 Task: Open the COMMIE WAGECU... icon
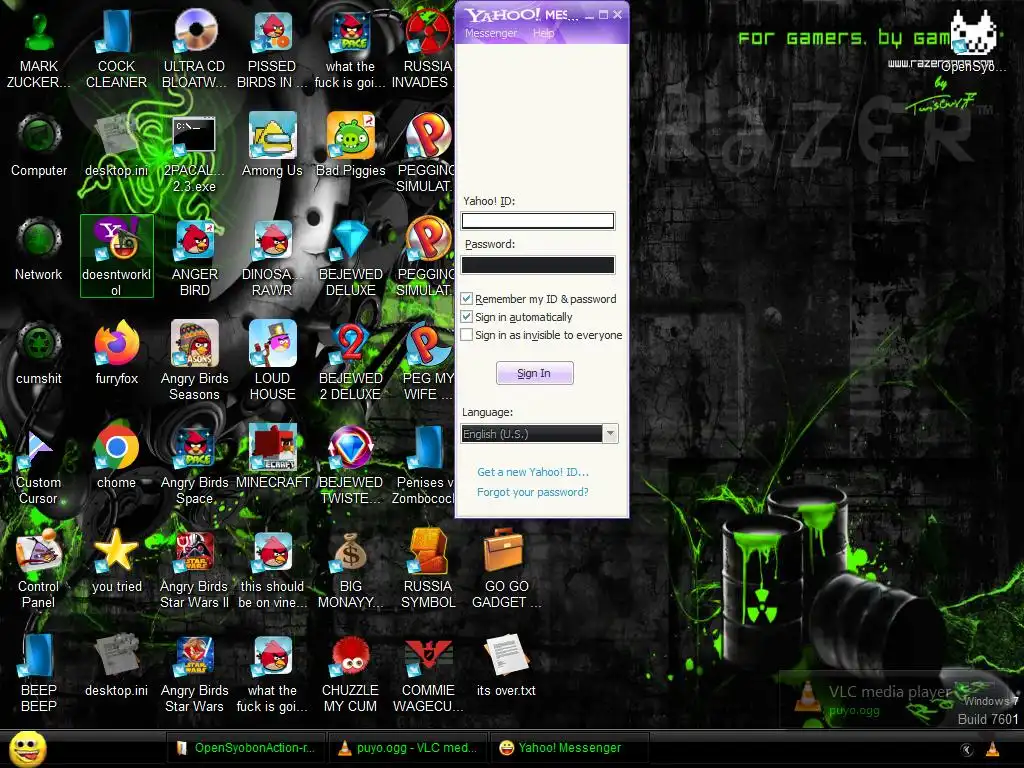[428, 656]
